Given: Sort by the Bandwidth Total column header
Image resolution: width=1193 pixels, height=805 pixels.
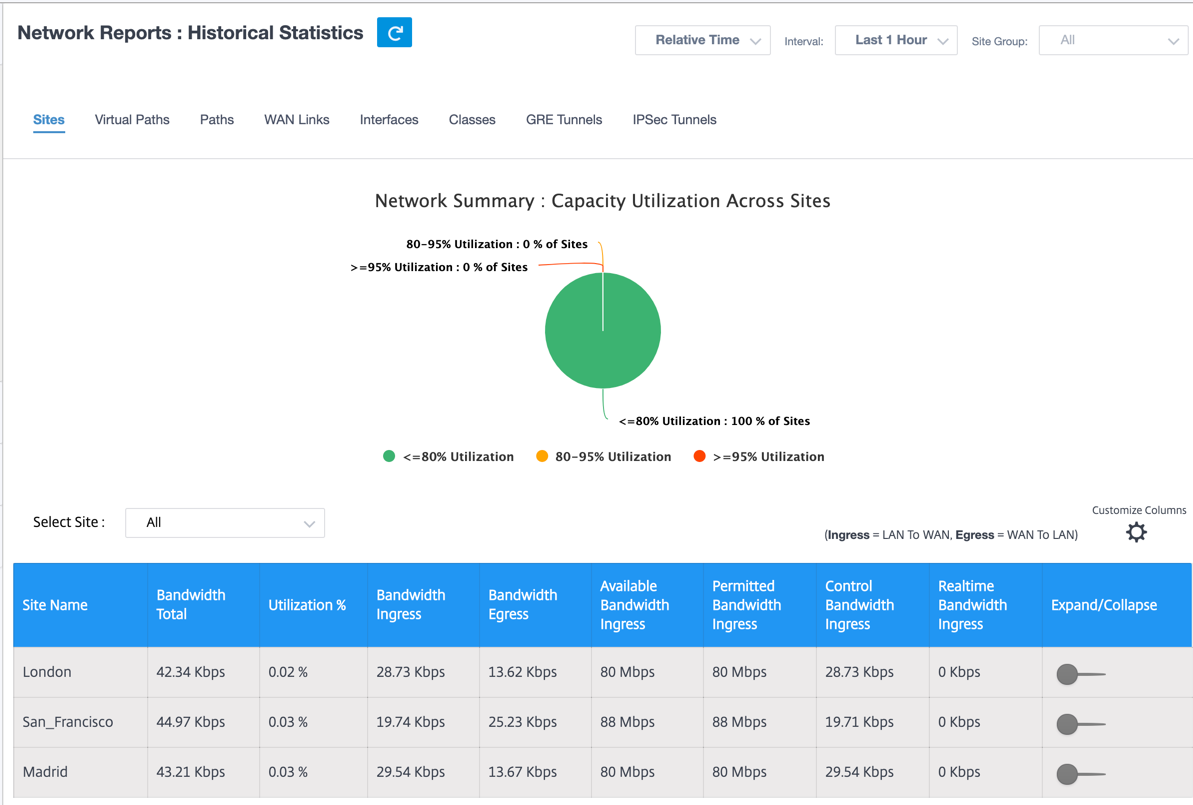Looking at the screenshot, I should [x=203, y=605].
